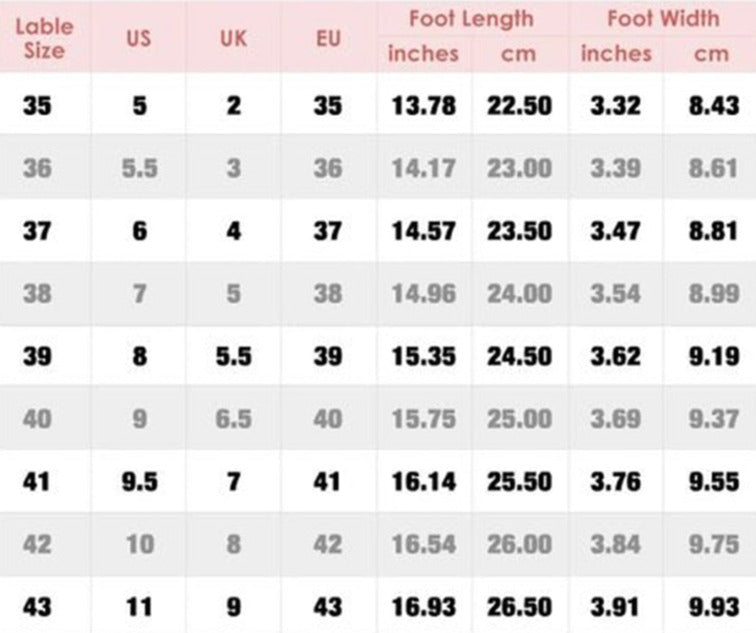Click the "Lable Size" column header
This screenshot has width=756, height=633.
coord(45,38)
